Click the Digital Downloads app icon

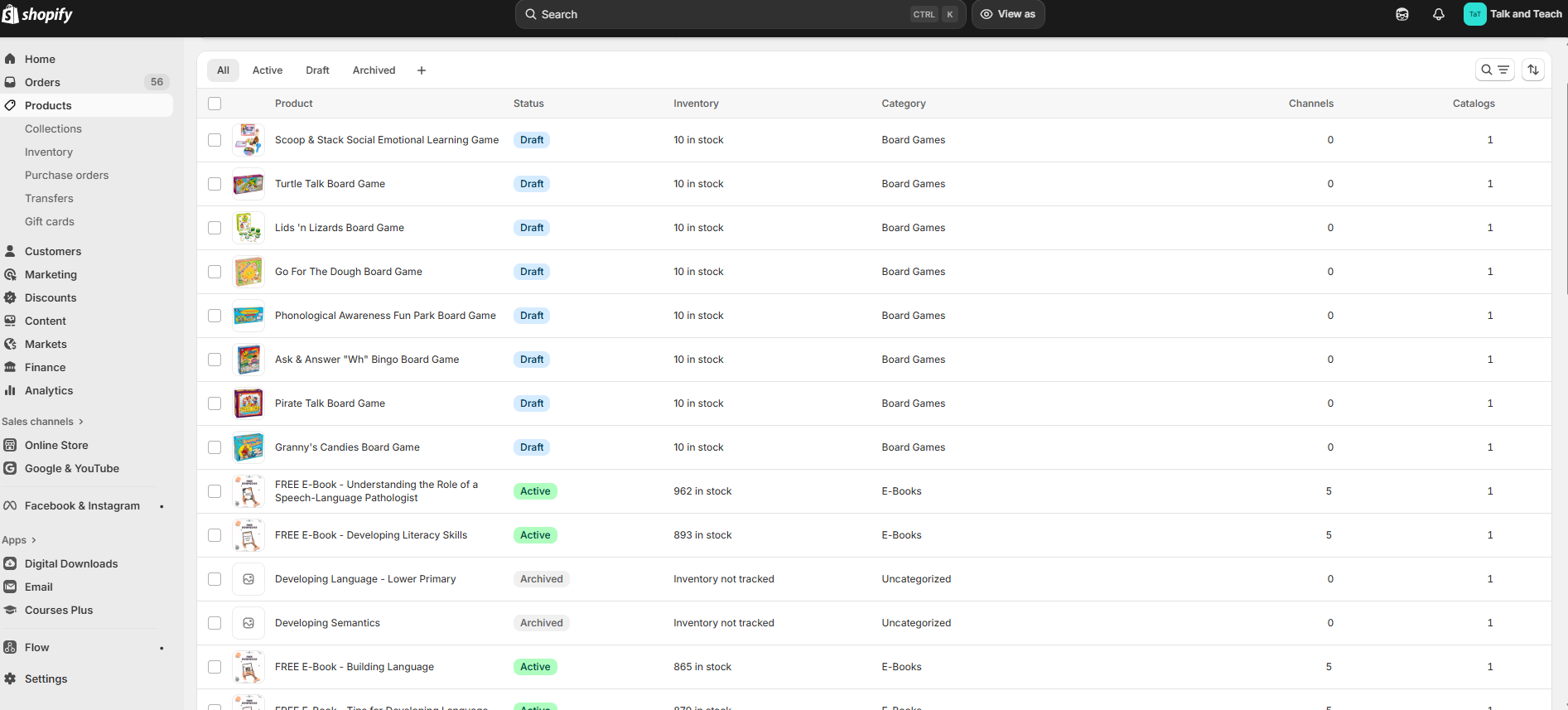coord(10,563)
